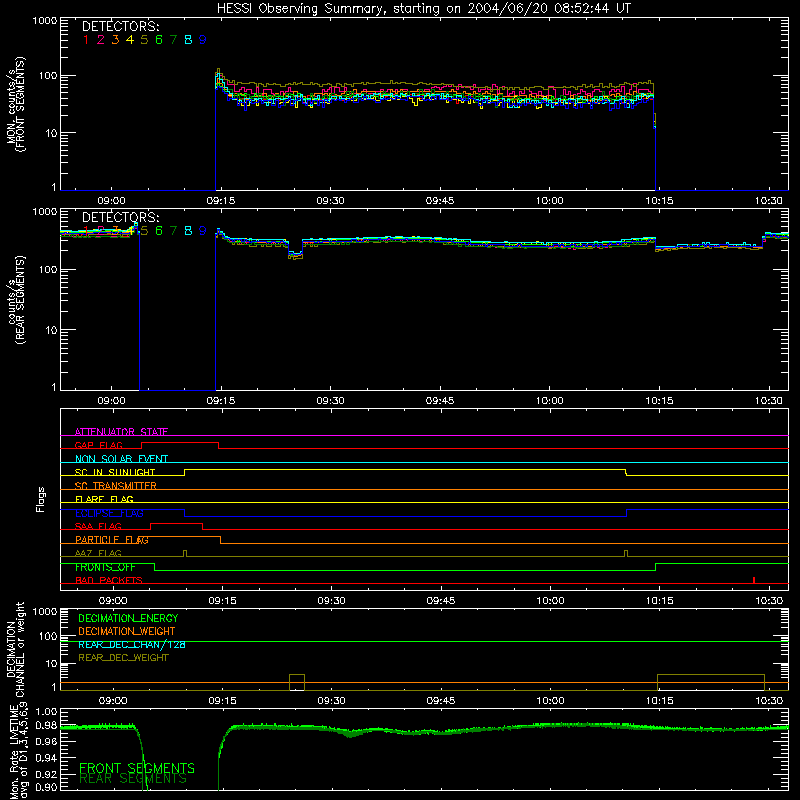Viewport: 800px width, 800px height.
Task: Click the SC_IN_SUNLIGHT flag label
Action: click(115, 472)
